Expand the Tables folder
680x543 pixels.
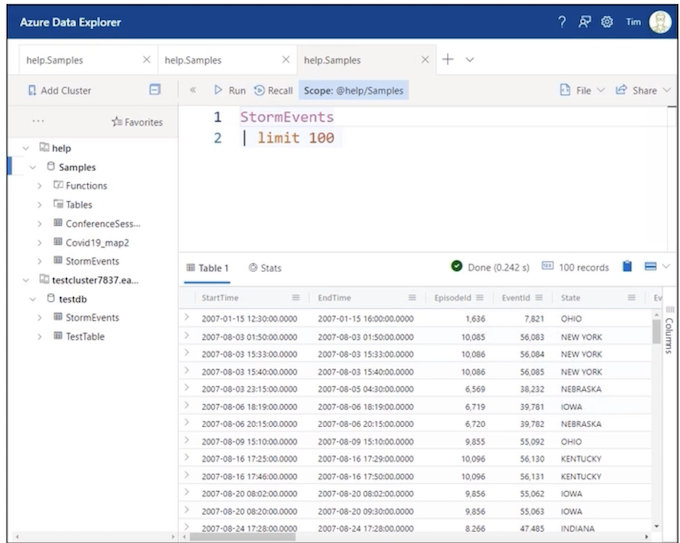pyautogui.click(x=39, y=205)
